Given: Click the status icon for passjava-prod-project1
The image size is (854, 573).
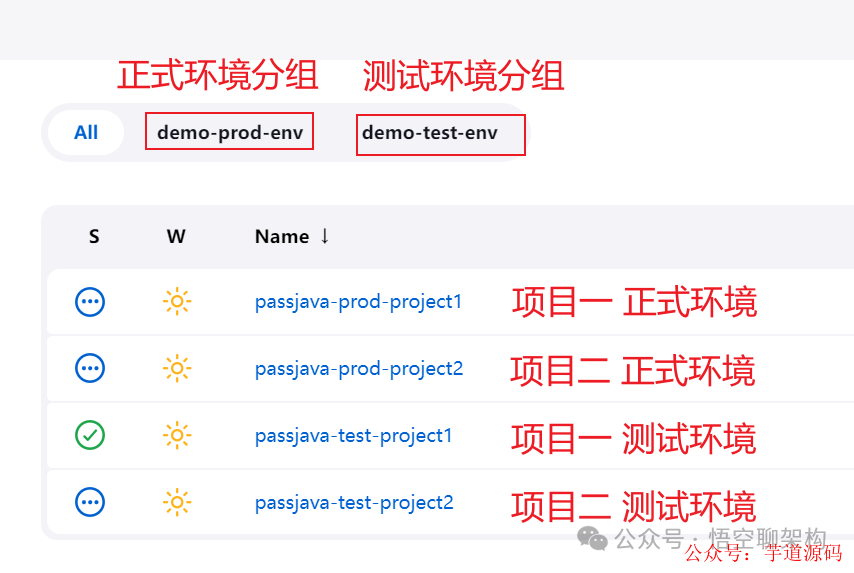Looking at the screenshot, I should tap(90, 301).
